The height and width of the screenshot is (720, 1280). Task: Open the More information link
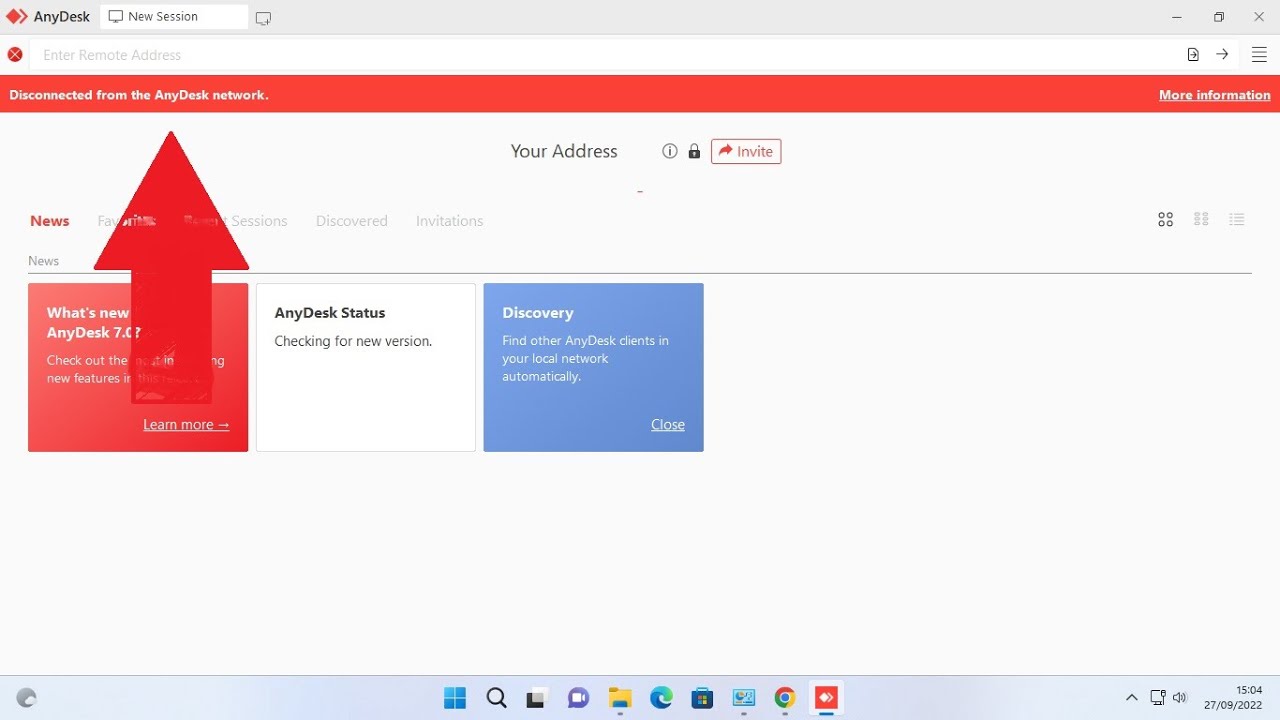tap(1214, 95)
